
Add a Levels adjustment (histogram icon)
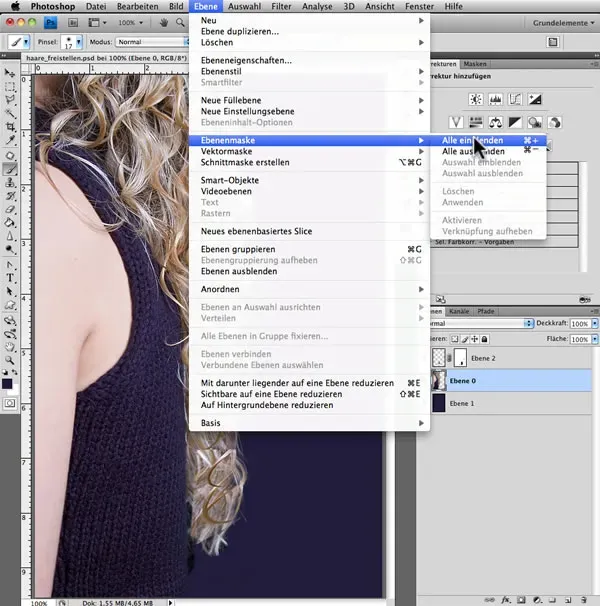[x=496, y=100]
